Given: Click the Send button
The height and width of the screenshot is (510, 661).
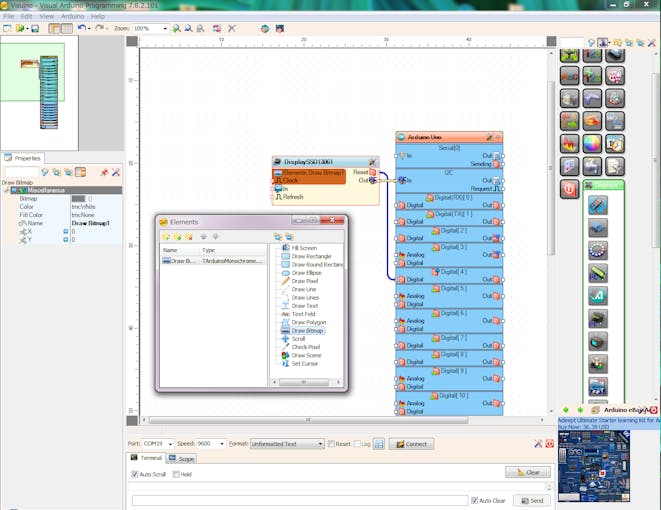Looking at the screenshot, I should [x=532, y=500].
